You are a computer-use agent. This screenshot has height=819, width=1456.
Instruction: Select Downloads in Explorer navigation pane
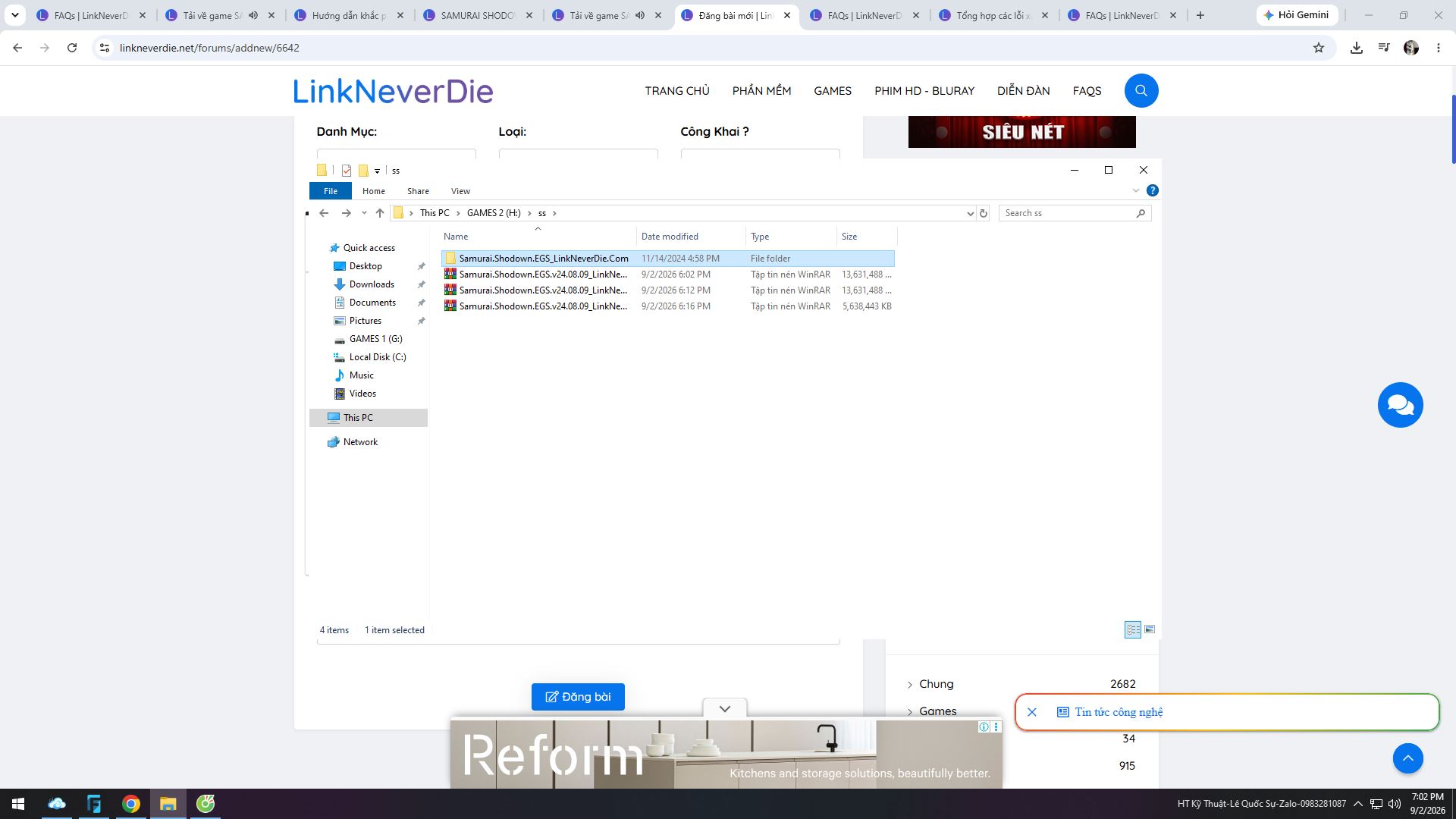tap(372, 284)
